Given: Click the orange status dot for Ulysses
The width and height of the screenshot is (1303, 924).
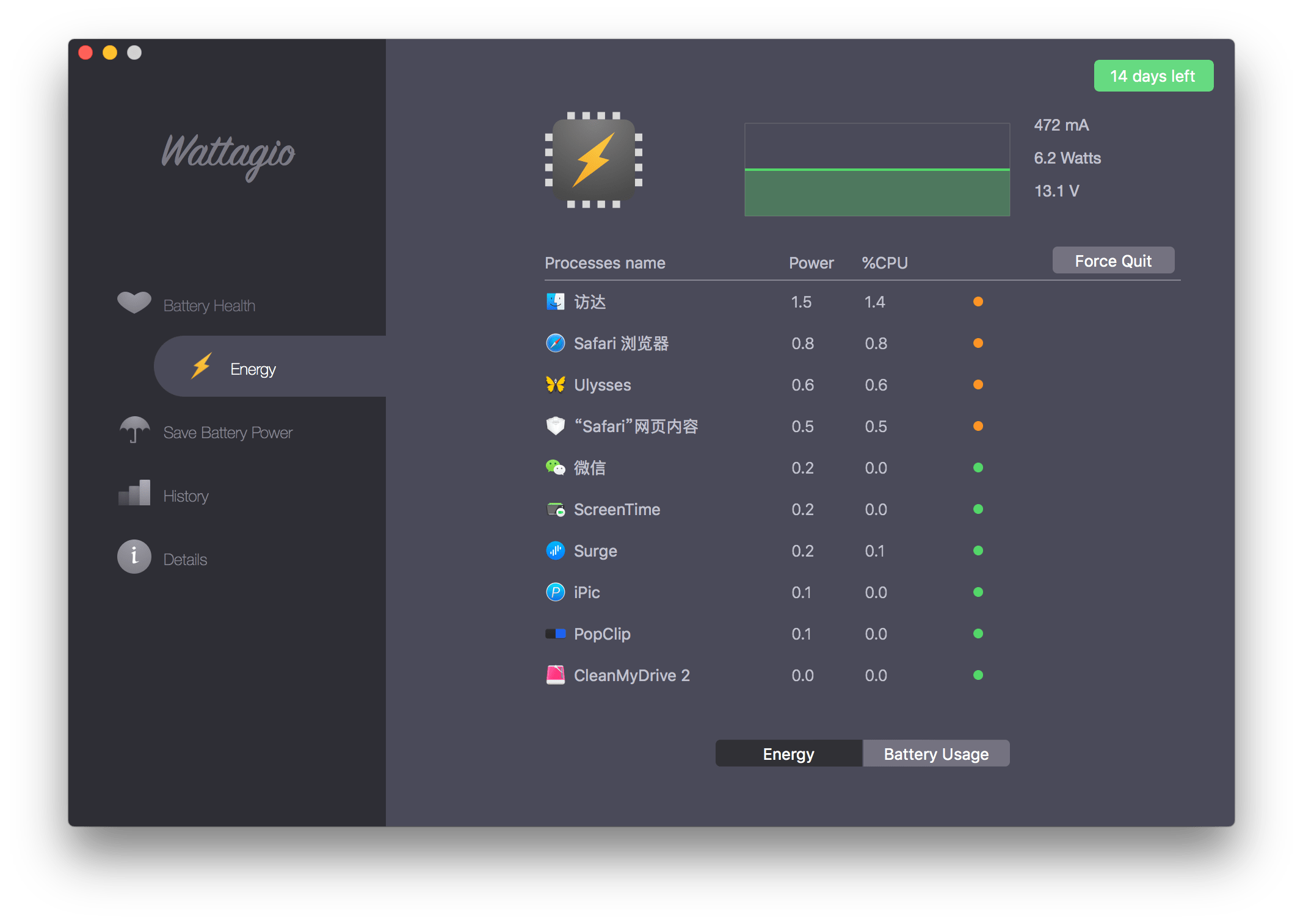Looking at the screenshot, I should click(x=978, y=384).
